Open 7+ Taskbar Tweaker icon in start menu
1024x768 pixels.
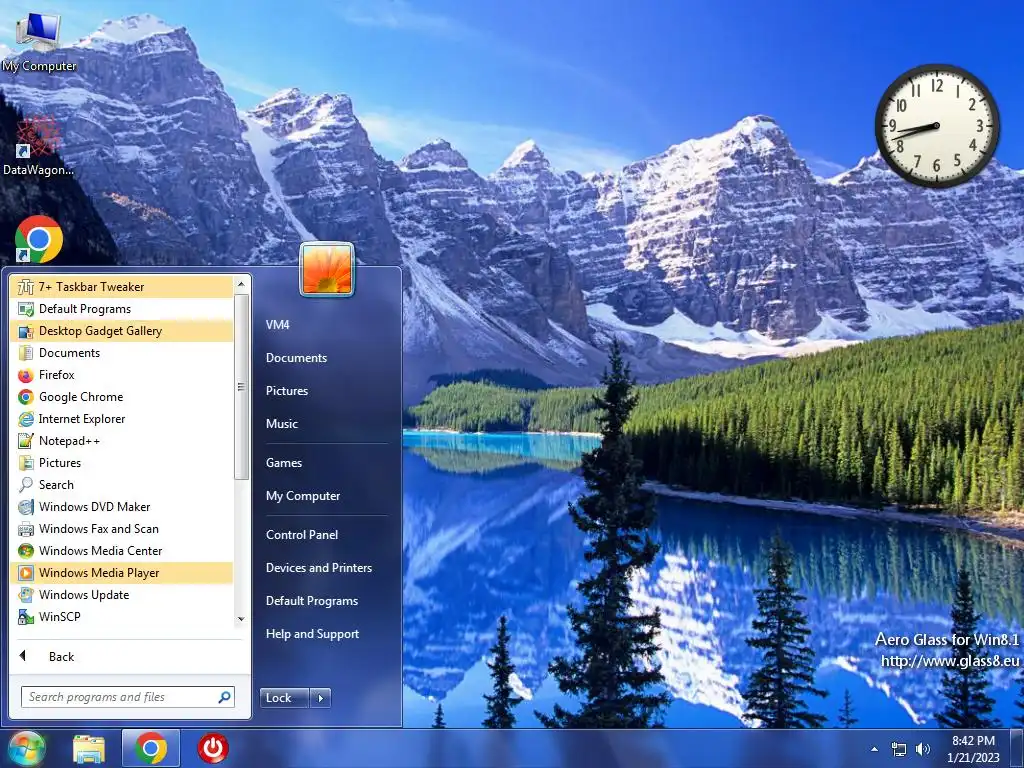coord(25,287)
